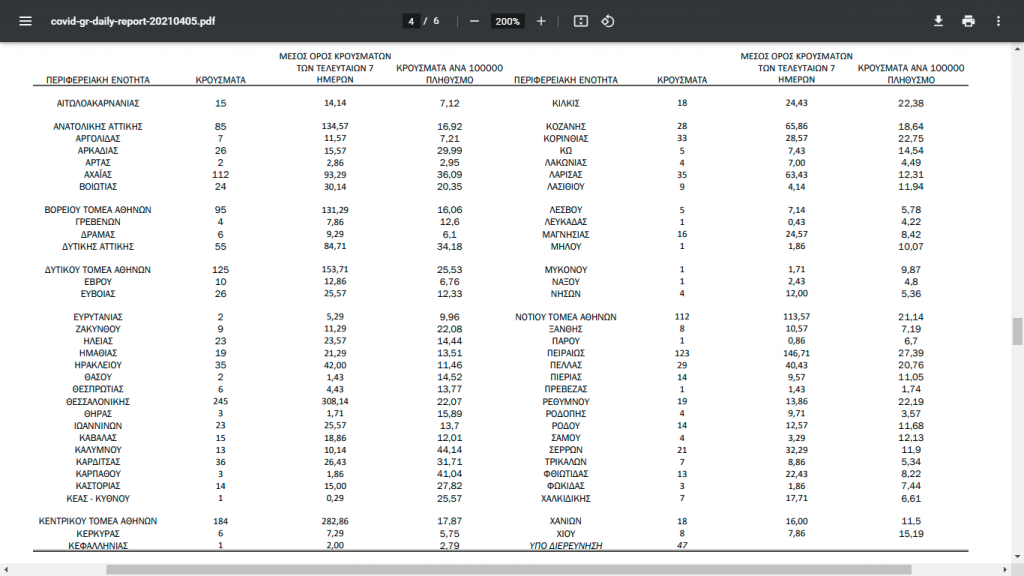This screenshot has height=576, width=1024.
Task: Select the page number field showing 4
Action: coord(411,21)
